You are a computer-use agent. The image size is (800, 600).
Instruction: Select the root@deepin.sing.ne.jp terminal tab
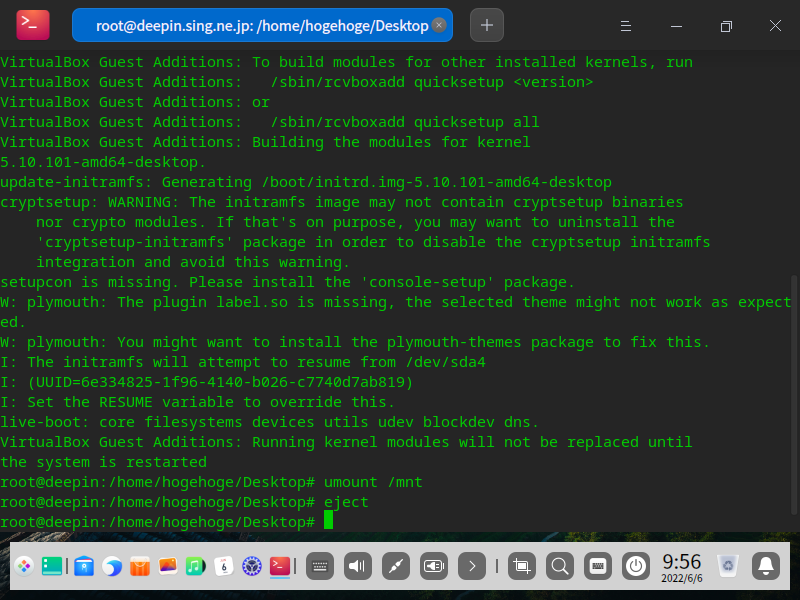pyautogui.click(x=262, y=25)
